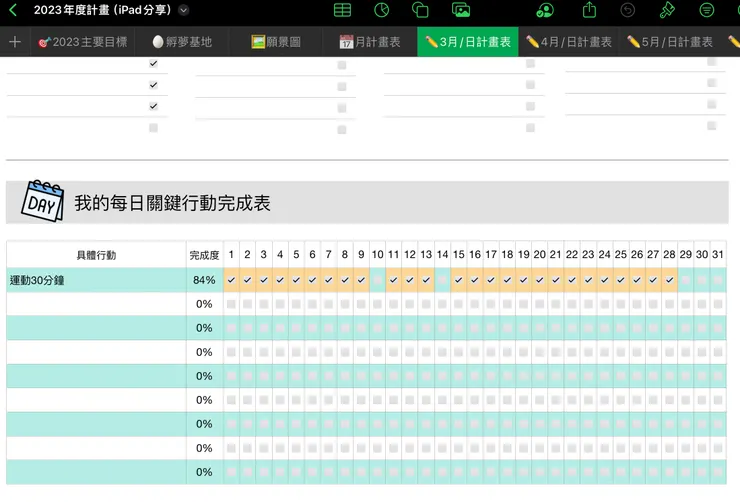Select the 完成度 header cell
This screenshot has height=502, width=740.
click(204, 255)
